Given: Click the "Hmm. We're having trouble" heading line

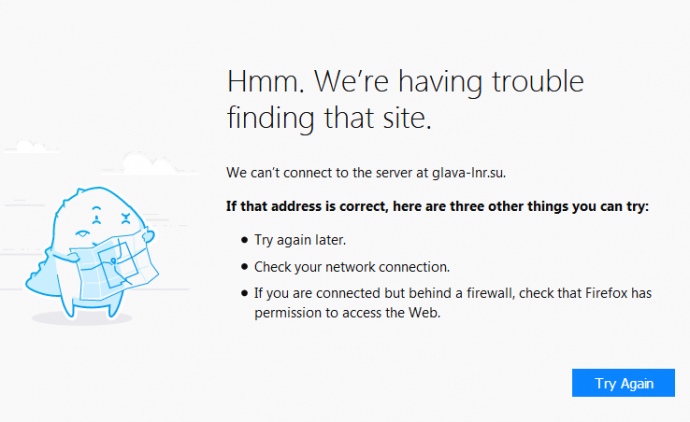Looking at the screenshot, I should pyautogui.click(x=405, y=80).
